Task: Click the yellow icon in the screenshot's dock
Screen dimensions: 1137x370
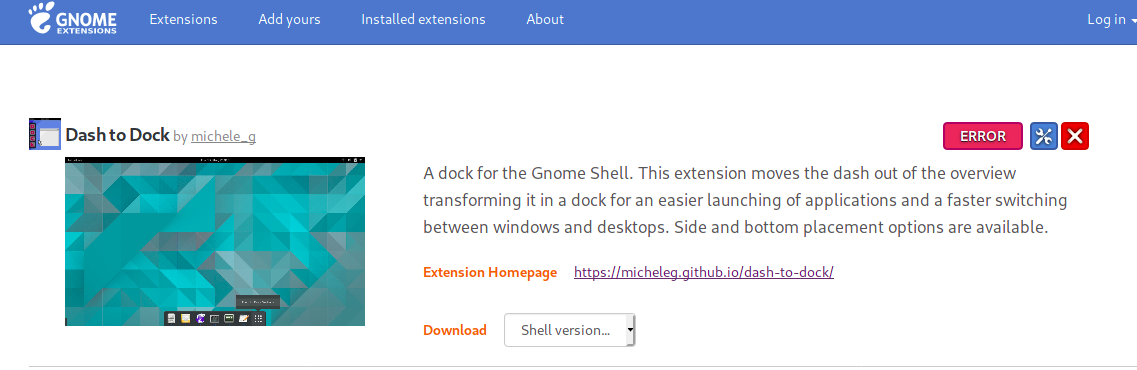Action: pos(186,318)
